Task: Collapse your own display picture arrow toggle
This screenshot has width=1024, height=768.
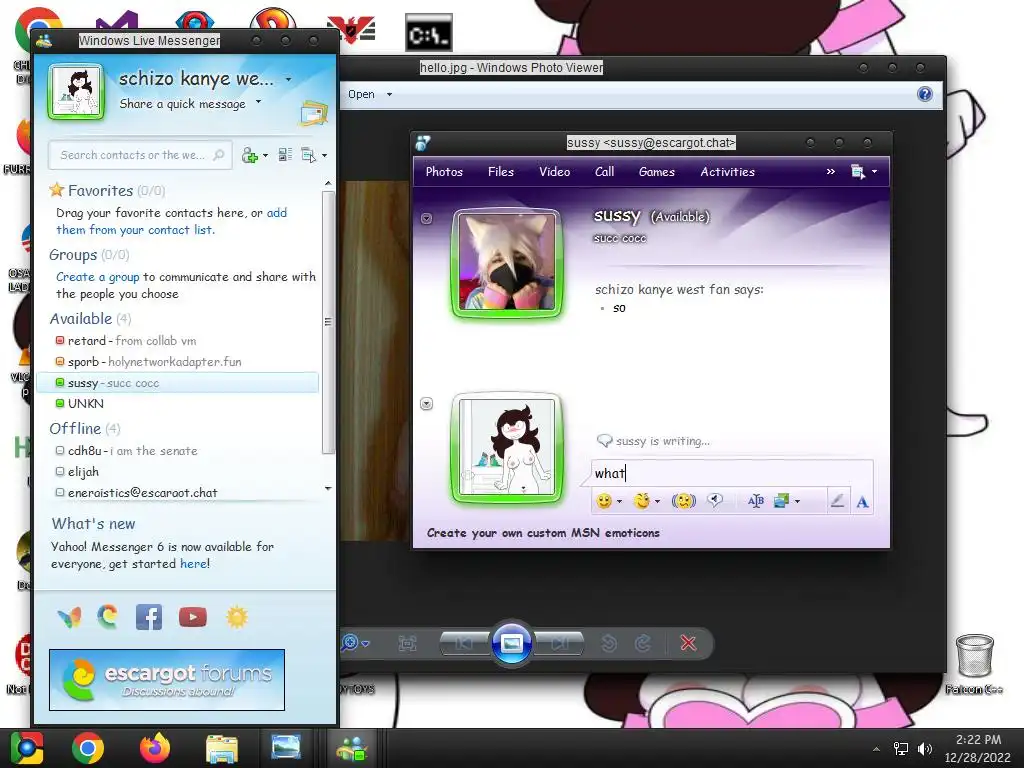Action: pyautogui.click(x=426, y=404)
